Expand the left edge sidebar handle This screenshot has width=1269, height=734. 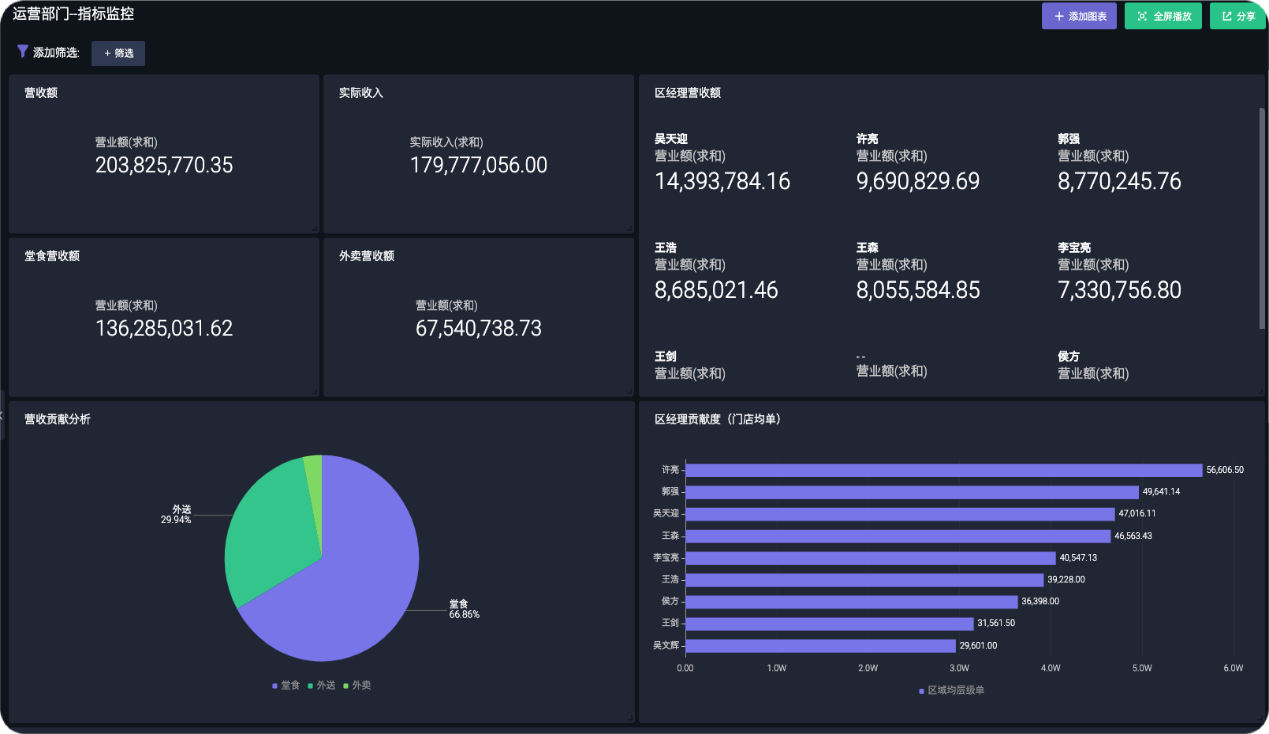tap(2, 415)
